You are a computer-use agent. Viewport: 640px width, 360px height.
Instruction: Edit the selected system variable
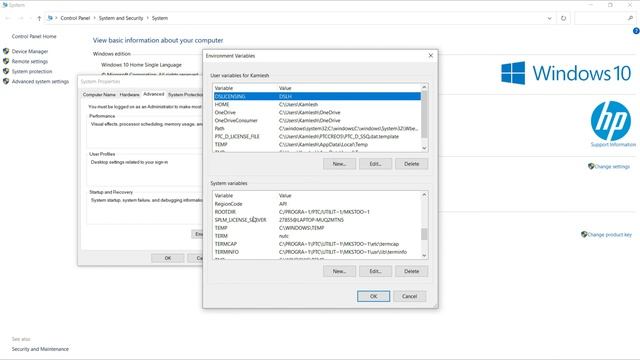376,271
